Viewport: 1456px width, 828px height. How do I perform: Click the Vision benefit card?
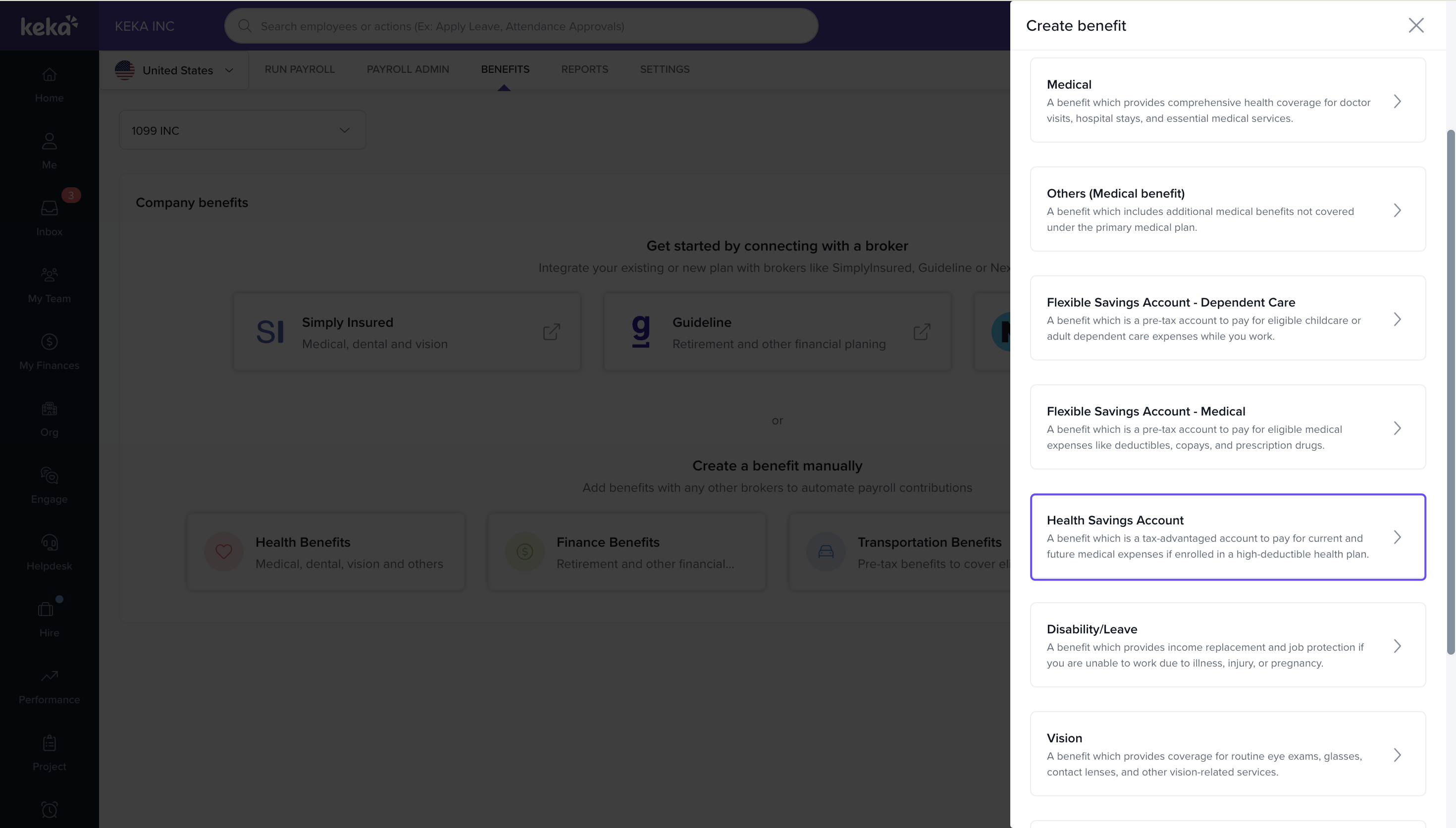[1227, 754]
